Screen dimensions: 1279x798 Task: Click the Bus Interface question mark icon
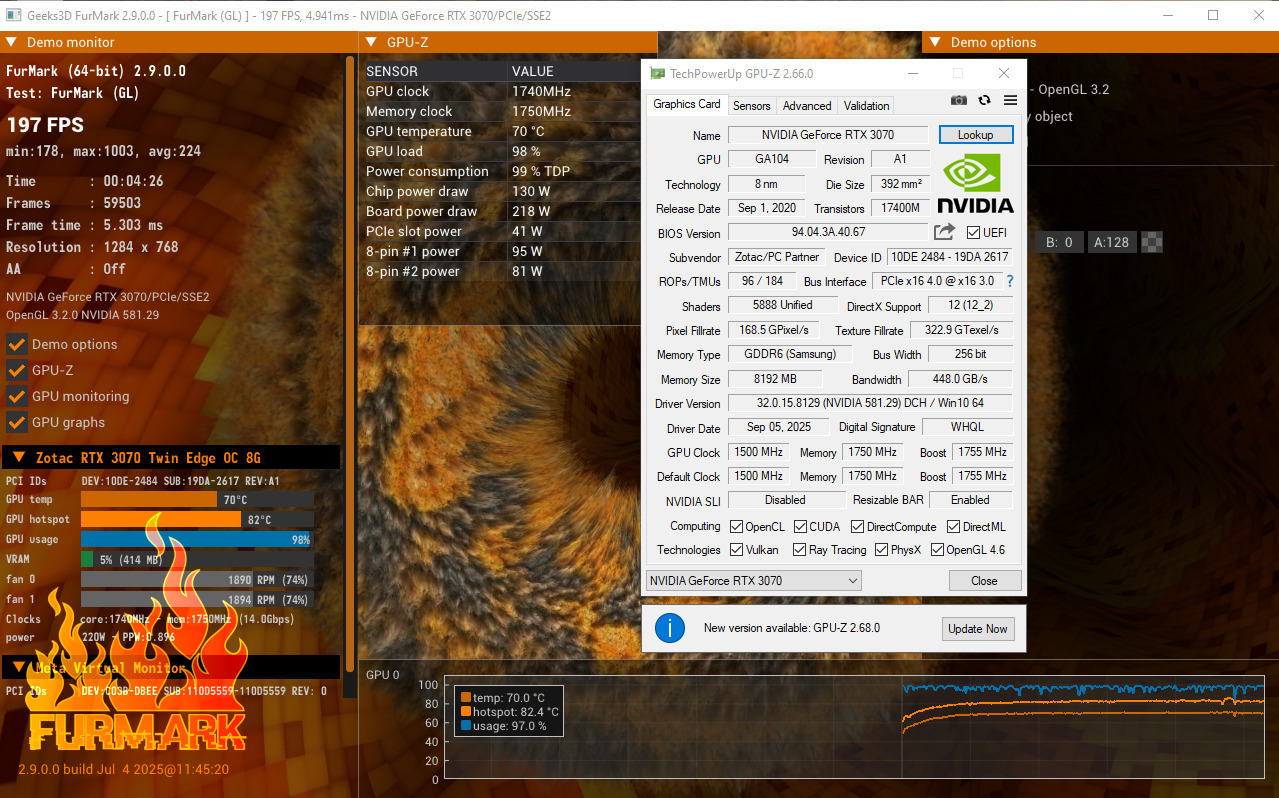(1010, 281)
